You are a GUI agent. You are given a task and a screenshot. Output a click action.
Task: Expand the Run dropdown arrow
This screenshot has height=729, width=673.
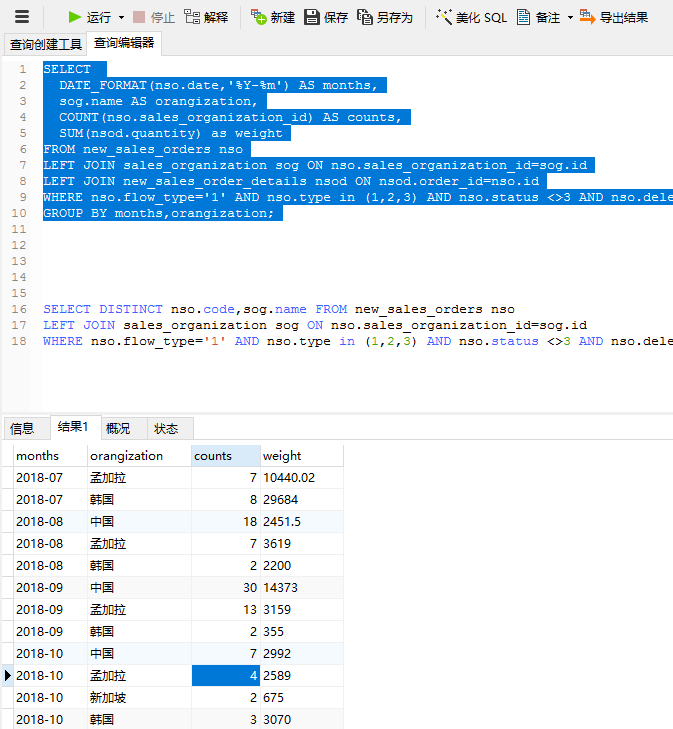122,17
